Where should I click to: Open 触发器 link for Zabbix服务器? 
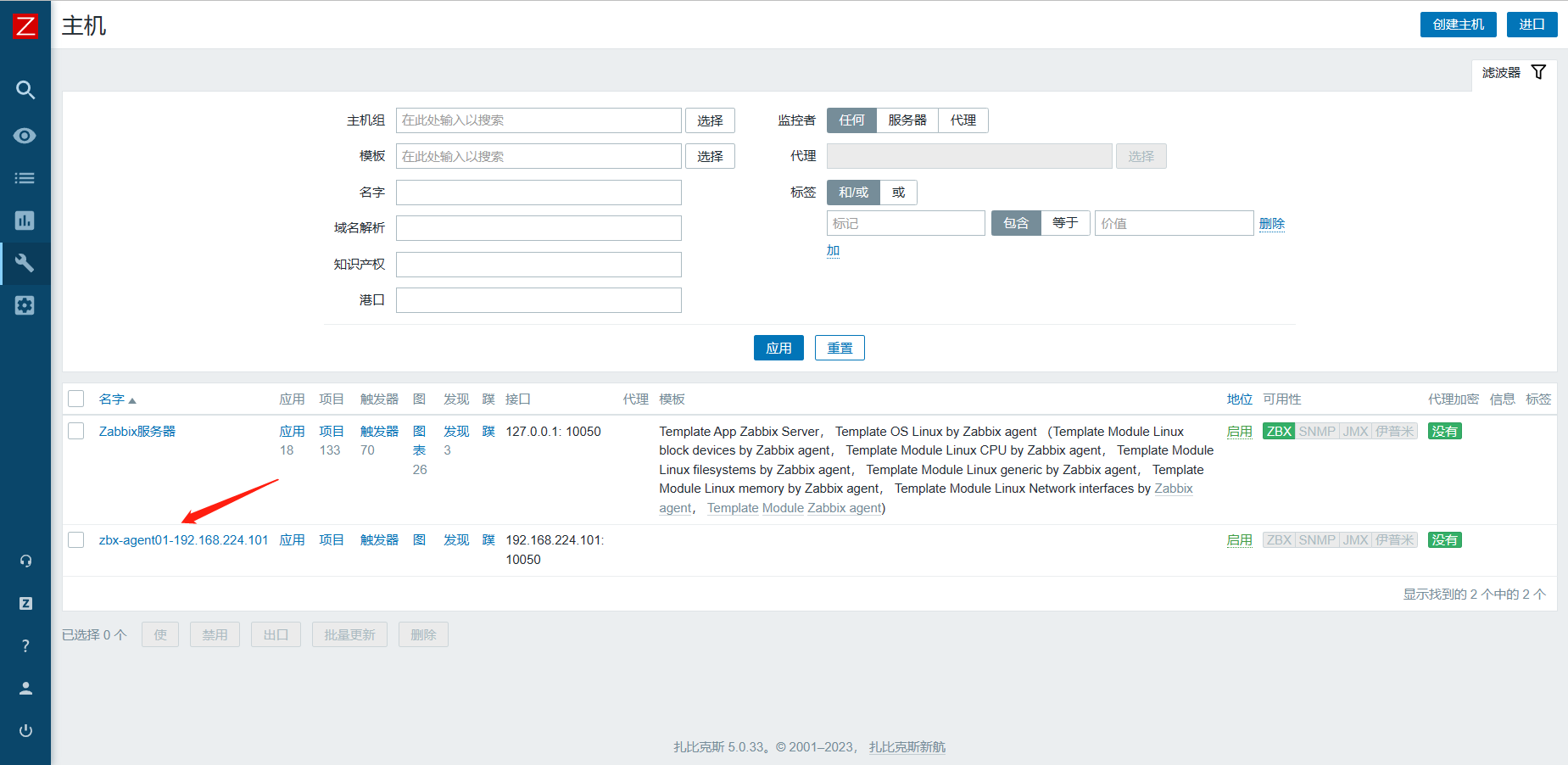379,432
